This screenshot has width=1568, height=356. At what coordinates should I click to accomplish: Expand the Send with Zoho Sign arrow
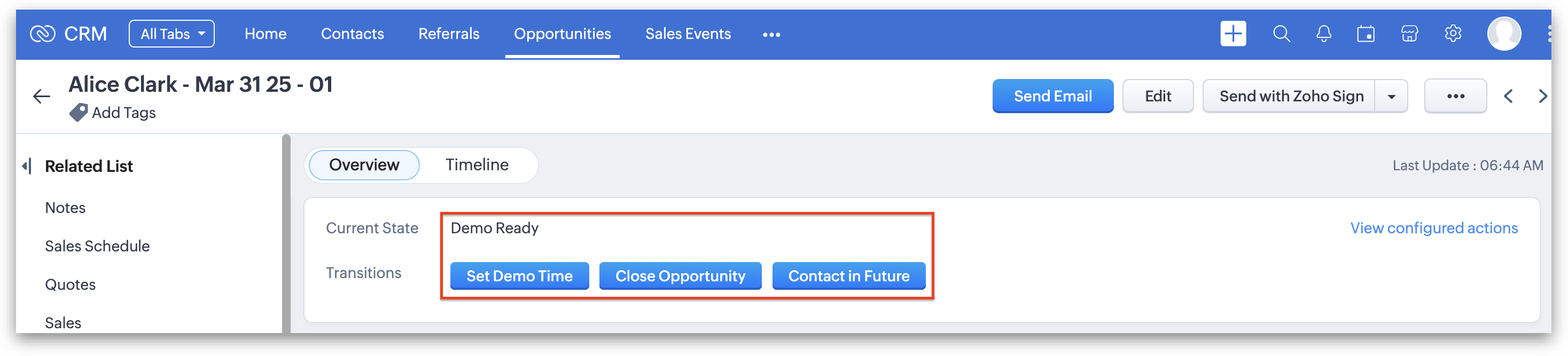(1392, 96)
